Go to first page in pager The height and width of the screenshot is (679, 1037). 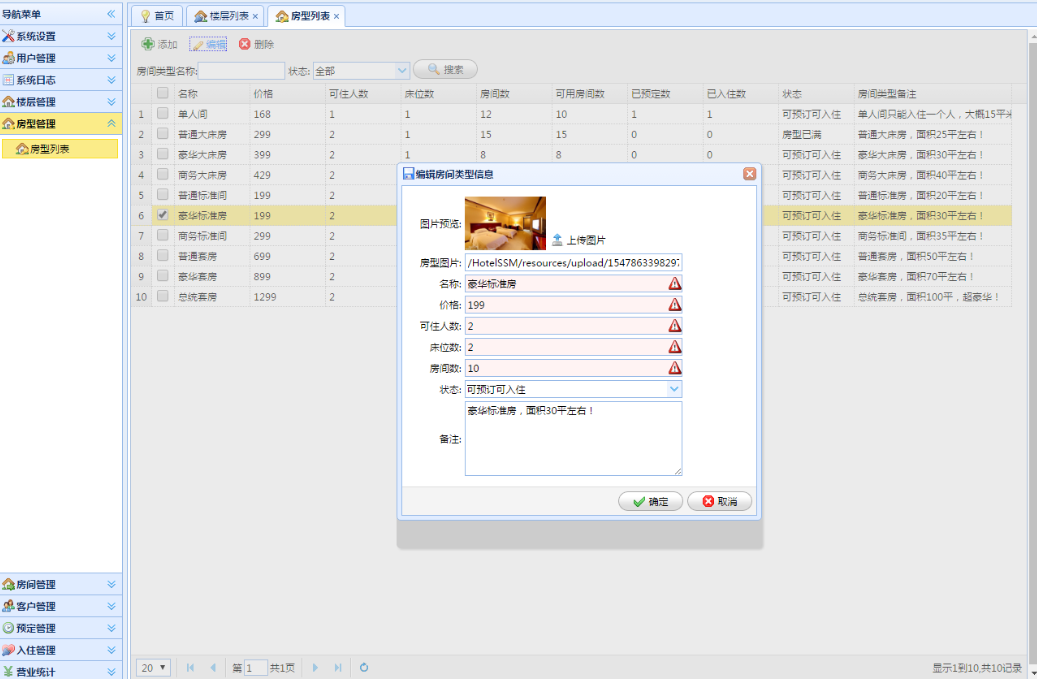point(190,668)
